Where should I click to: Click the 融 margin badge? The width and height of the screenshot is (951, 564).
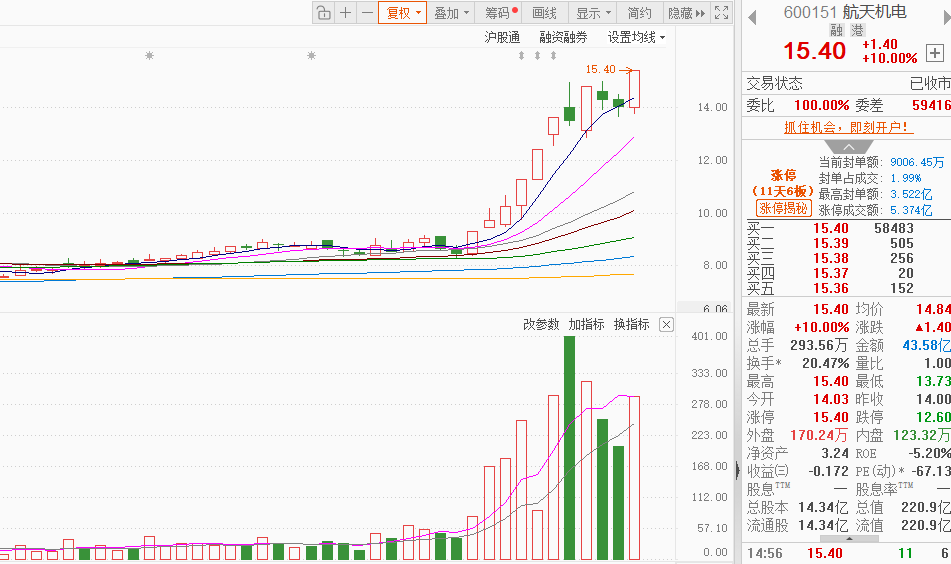(x=837, y=30)
